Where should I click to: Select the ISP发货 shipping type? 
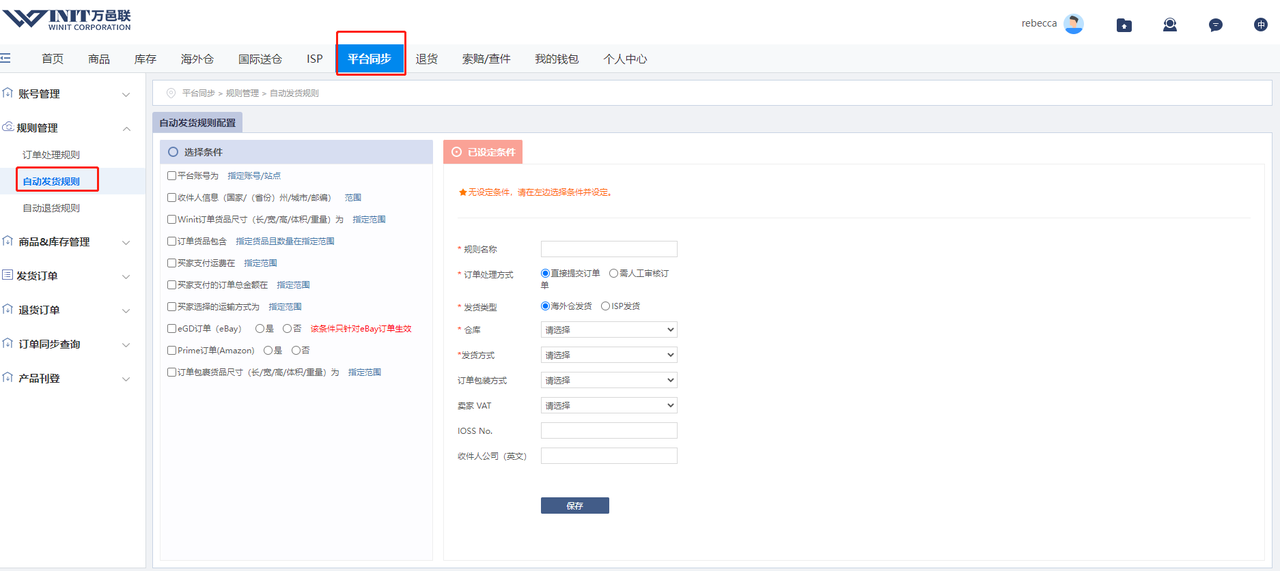pos(605,306)
